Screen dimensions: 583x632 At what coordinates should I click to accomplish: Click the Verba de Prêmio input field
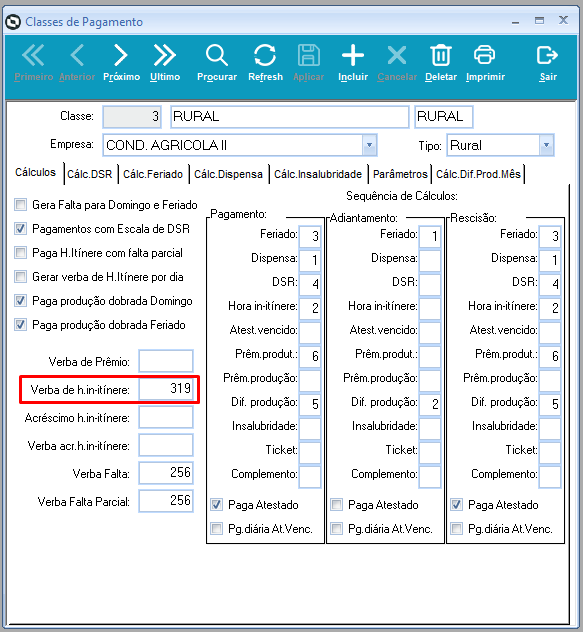166,361
